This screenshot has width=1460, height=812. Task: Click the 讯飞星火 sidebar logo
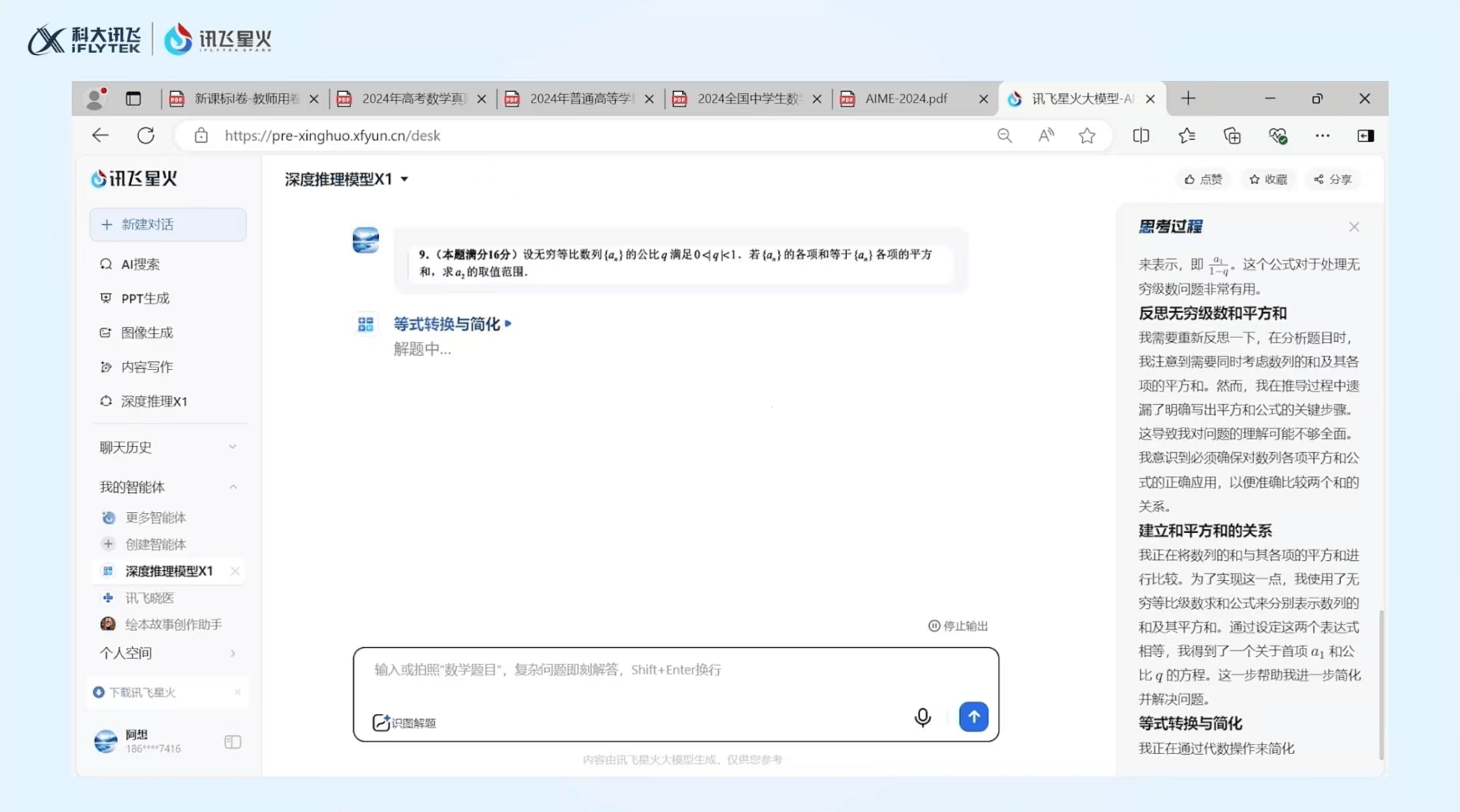(x=135, y=179)
